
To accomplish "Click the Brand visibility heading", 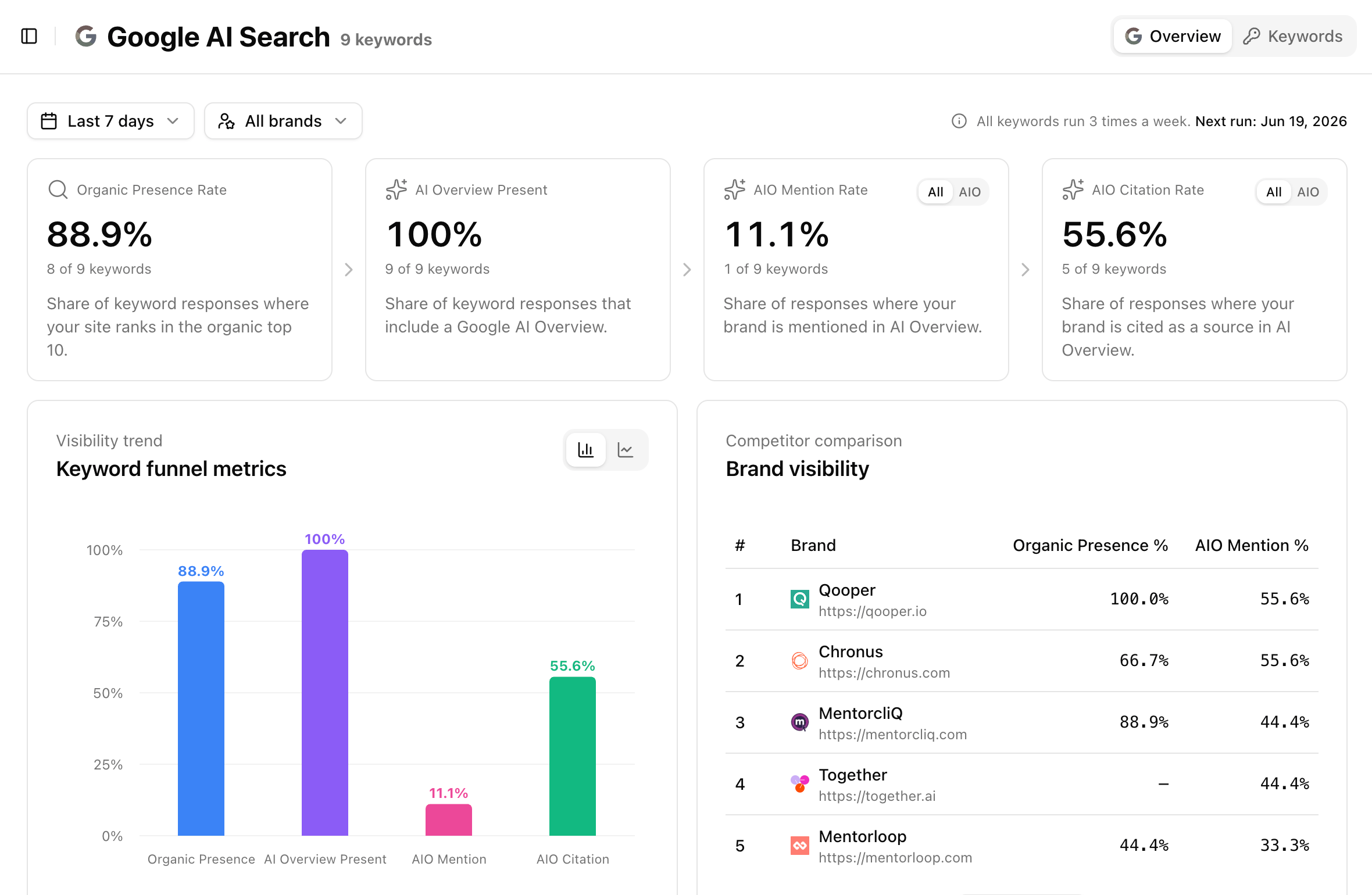I will (797, 469).
